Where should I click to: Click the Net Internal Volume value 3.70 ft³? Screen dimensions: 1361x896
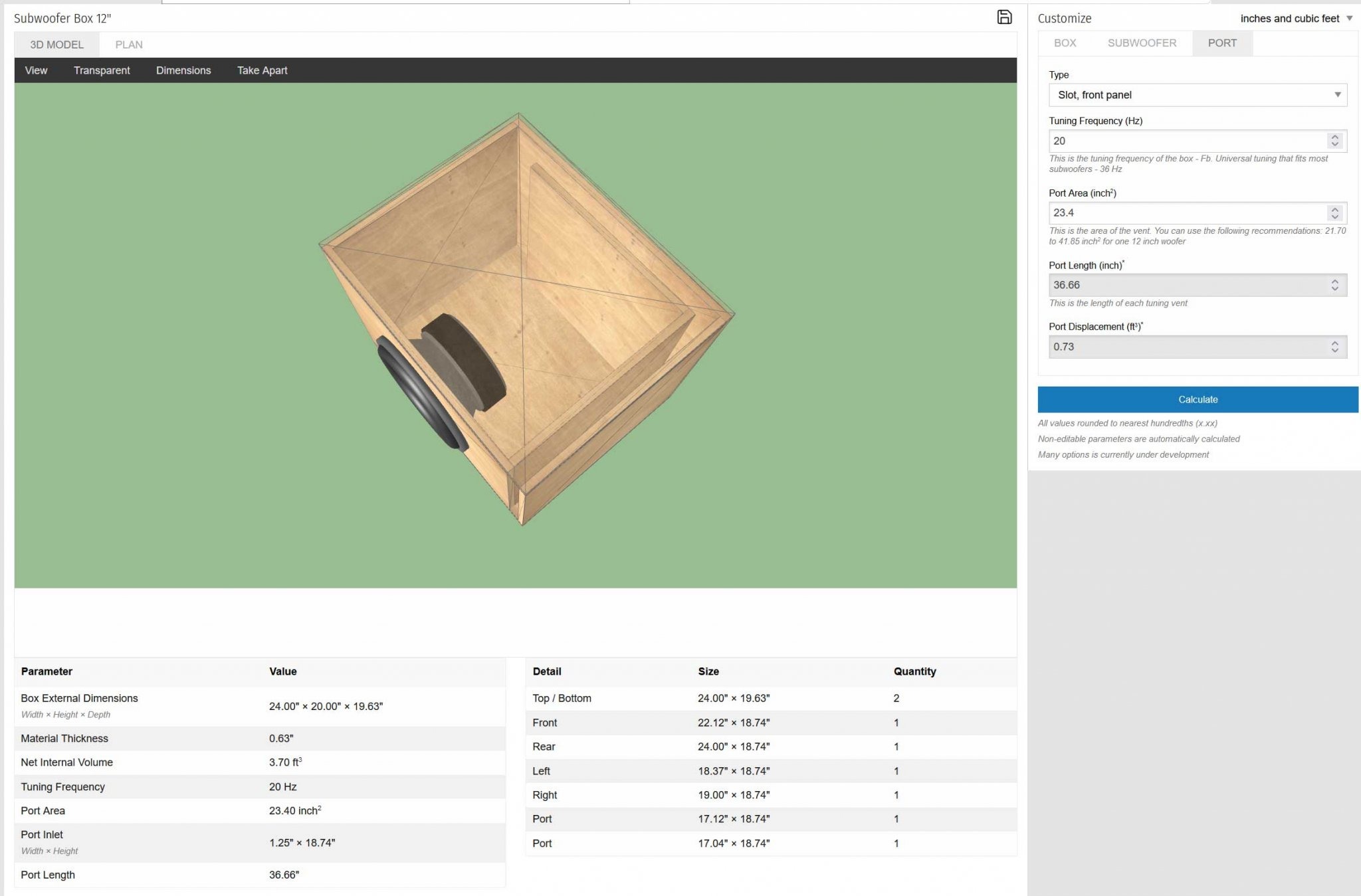285,762
